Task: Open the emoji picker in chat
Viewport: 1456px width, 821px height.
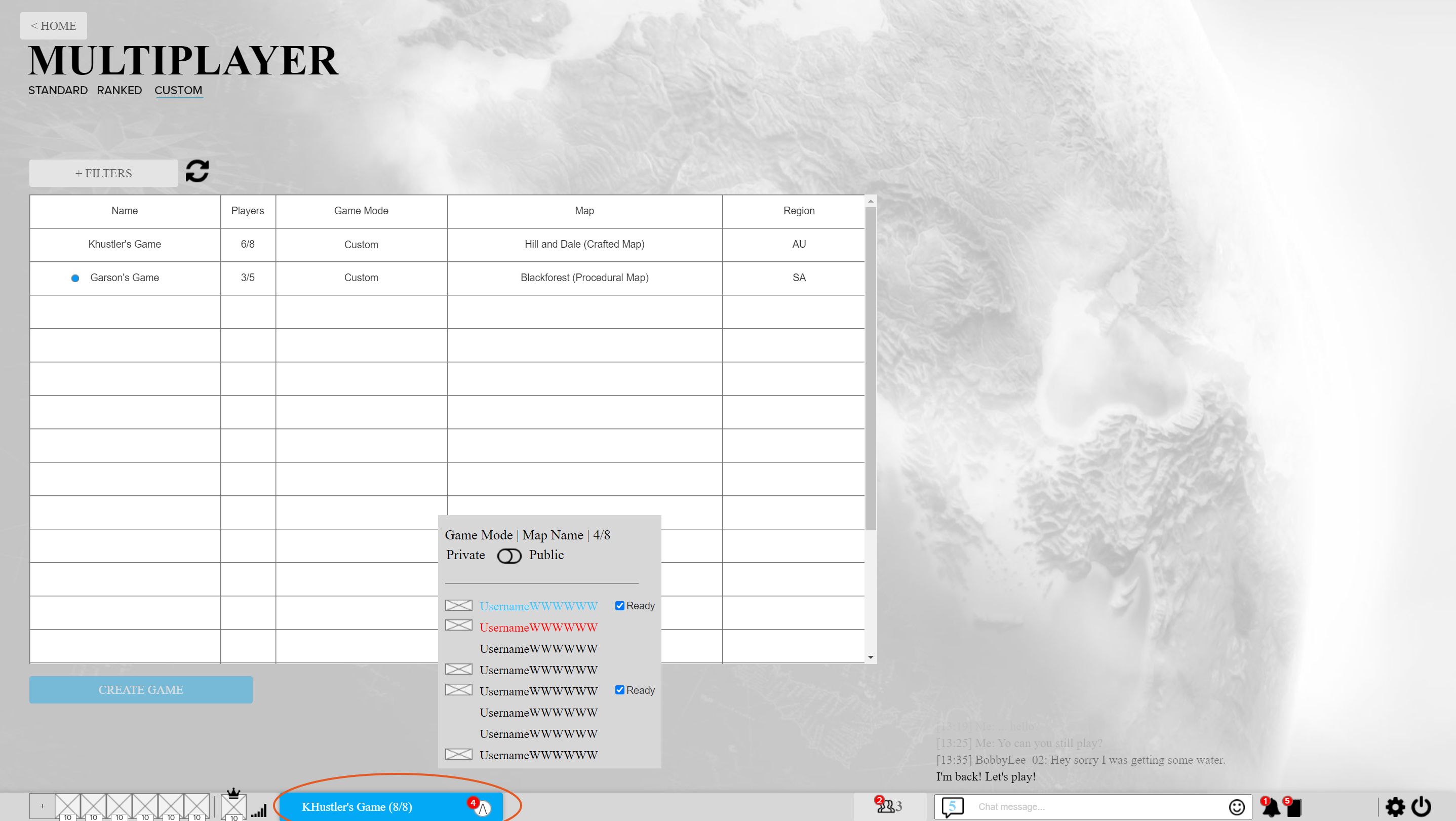Action: tap(1237, 807)
